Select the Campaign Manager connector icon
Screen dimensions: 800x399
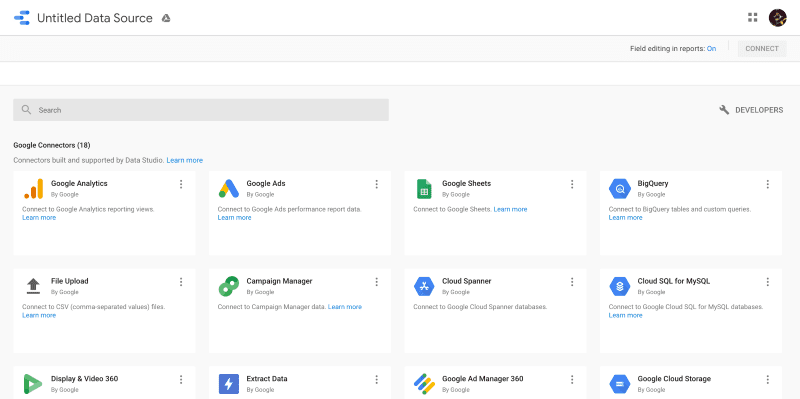click(229, 286)
